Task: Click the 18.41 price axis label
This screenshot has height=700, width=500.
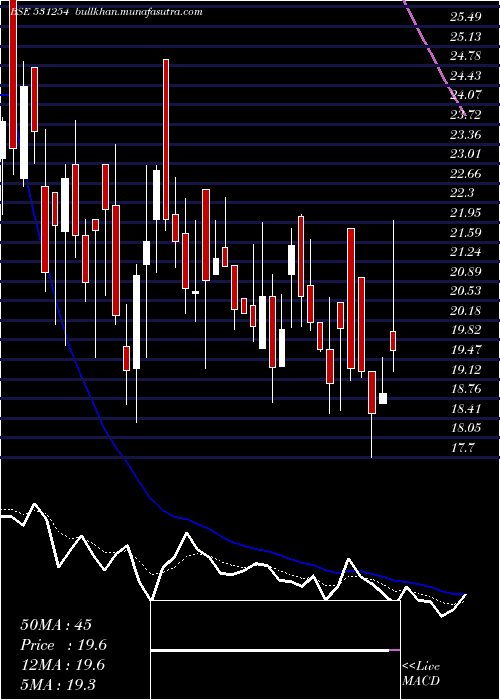Action: coord(466,409)
